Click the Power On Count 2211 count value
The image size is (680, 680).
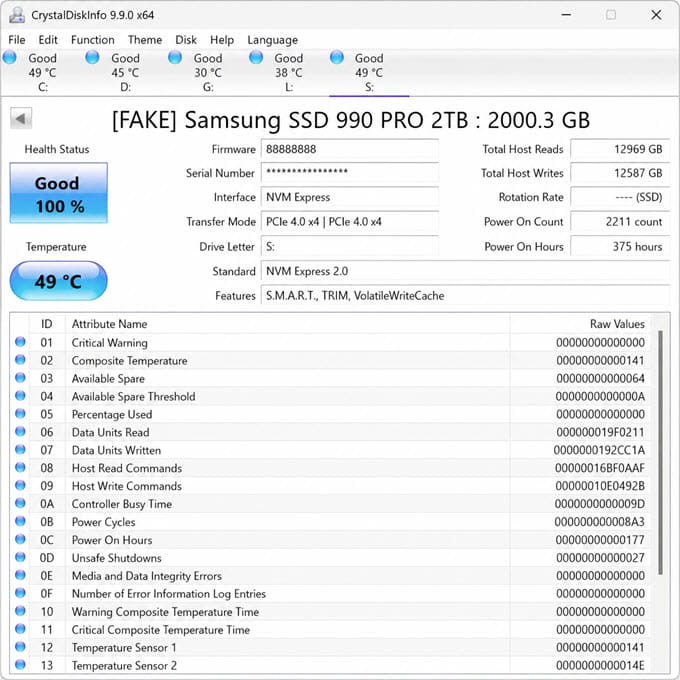tap(620, 222)
